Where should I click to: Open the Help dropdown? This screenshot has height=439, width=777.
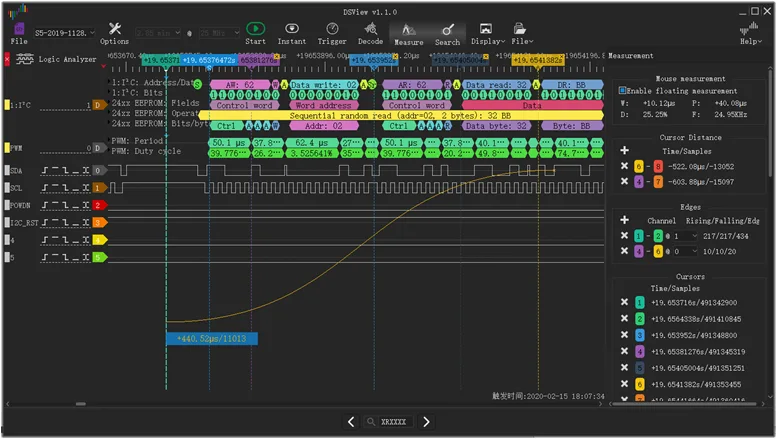click(750, 33)
